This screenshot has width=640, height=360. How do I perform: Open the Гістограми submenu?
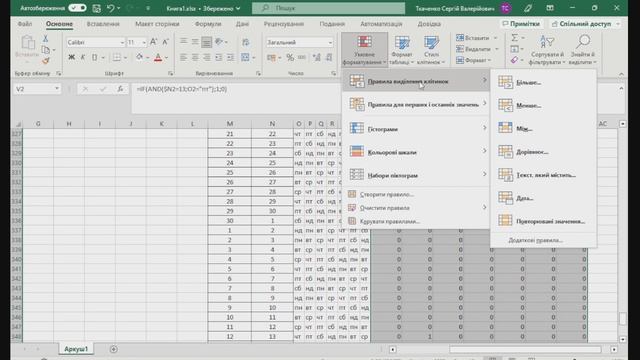(x=416, y=129)
